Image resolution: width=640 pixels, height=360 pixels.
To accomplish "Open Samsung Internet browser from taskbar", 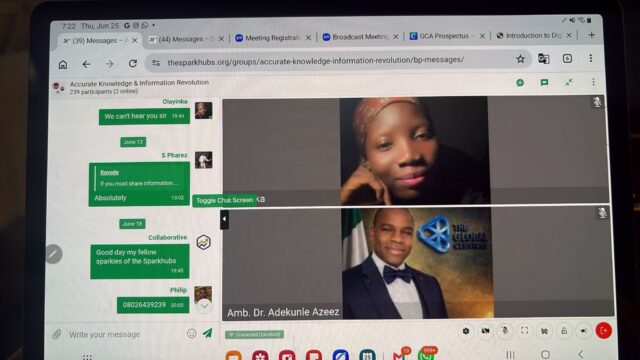I will (340, 355).
